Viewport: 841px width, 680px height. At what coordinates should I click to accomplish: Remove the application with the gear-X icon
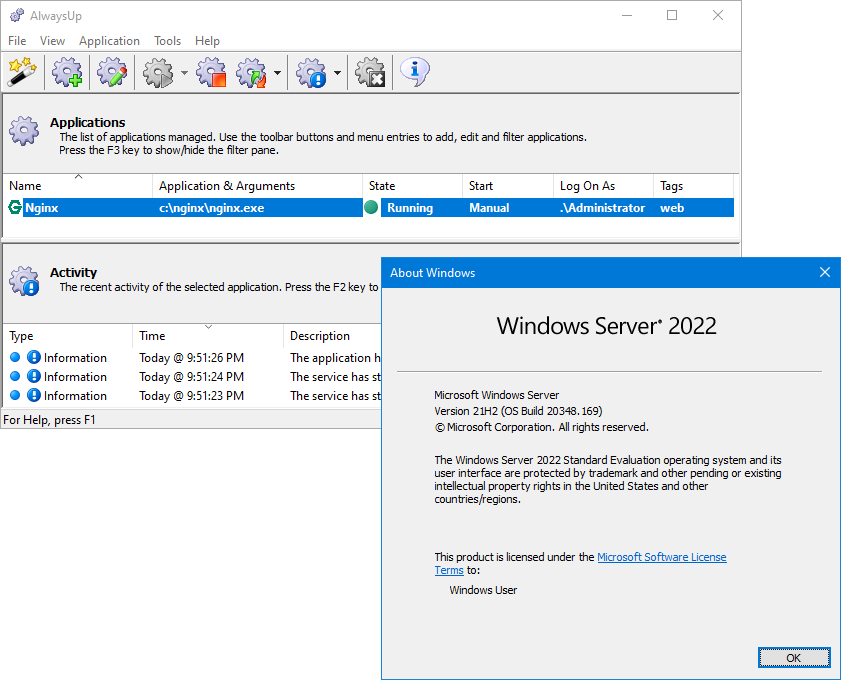tap(370, 72)
